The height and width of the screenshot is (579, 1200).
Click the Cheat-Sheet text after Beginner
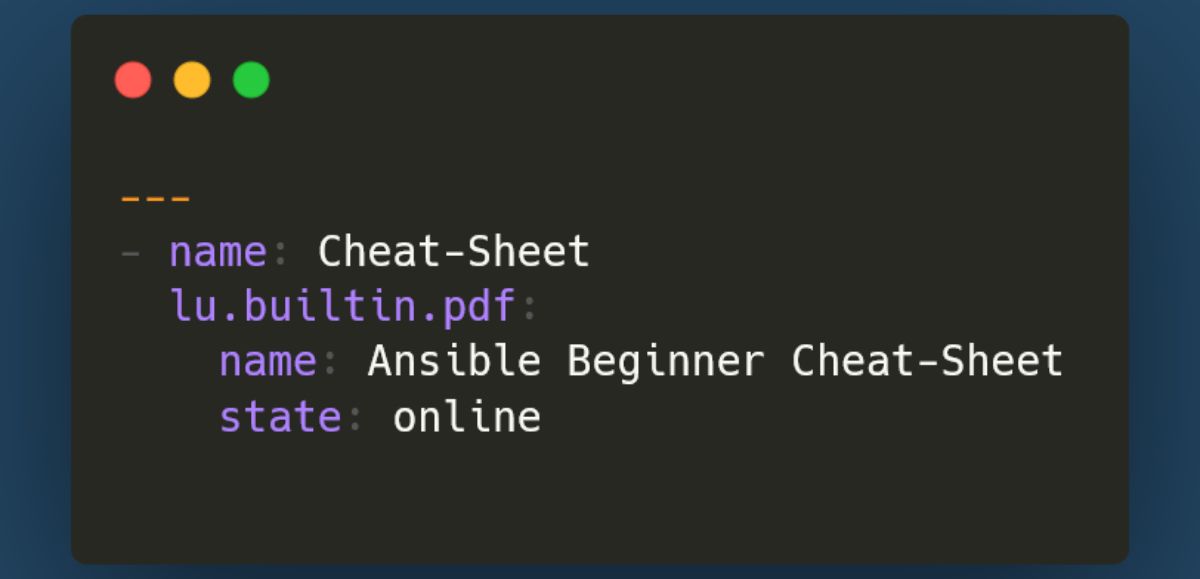[927, 361]
